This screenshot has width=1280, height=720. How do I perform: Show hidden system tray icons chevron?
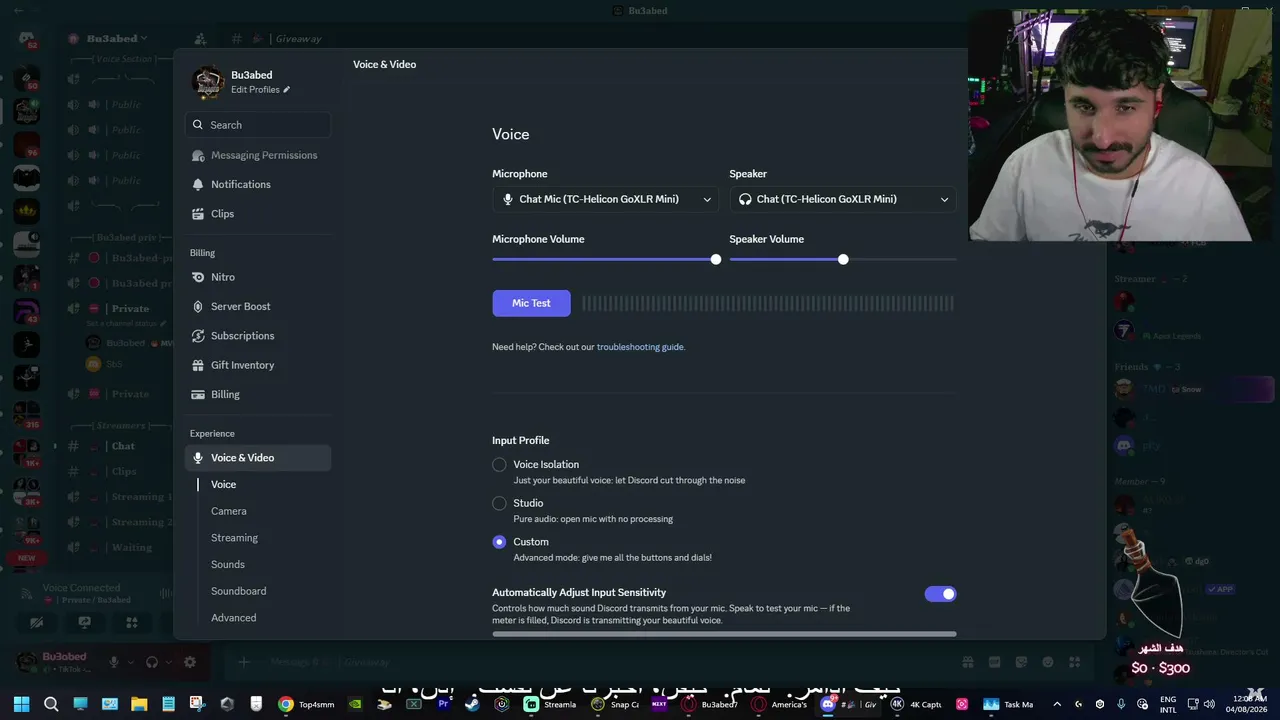tap(1057, 704)
